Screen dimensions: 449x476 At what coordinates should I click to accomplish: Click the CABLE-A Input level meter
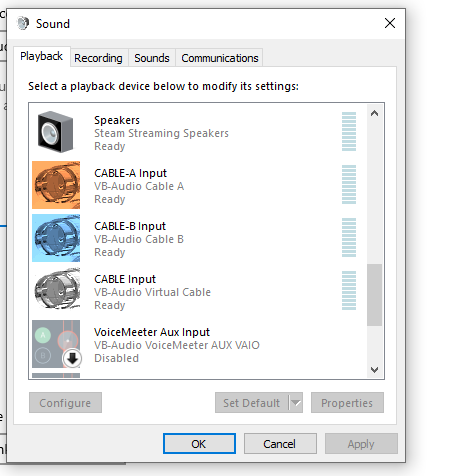(x=349, y=184)
